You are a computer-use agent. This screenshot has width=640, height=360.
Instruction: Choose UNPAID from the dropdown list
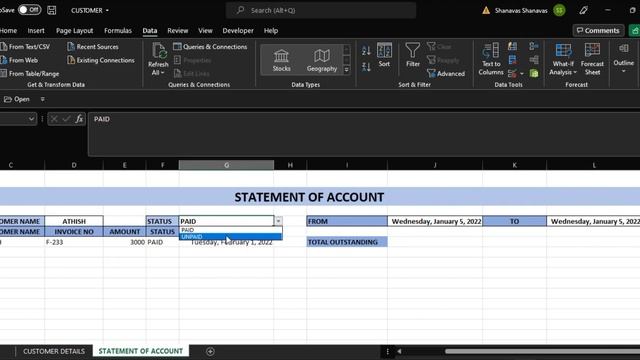pos(230,237)
